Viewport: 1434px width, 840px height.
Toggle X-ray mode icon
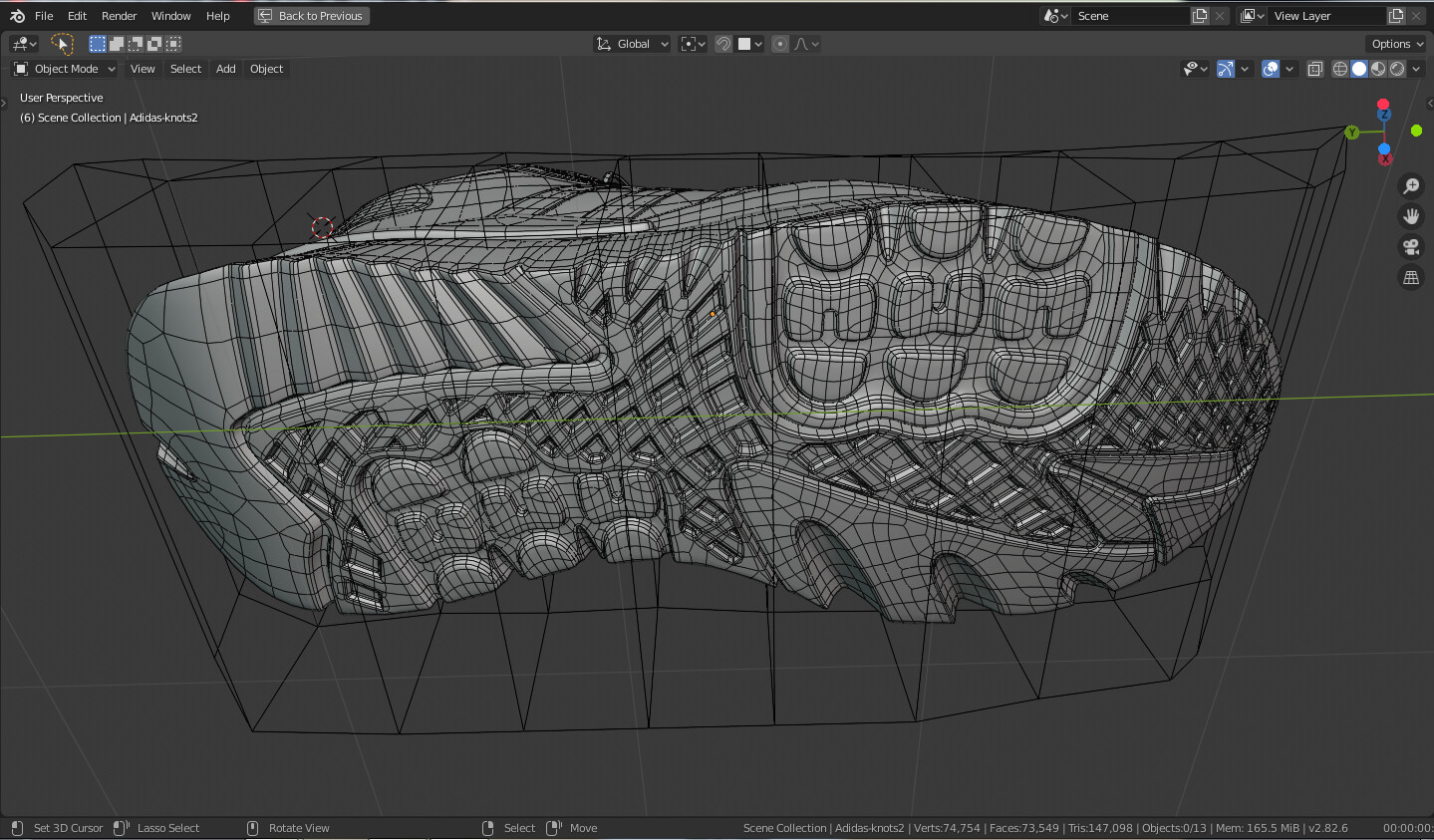click(x=1315, y=69)
